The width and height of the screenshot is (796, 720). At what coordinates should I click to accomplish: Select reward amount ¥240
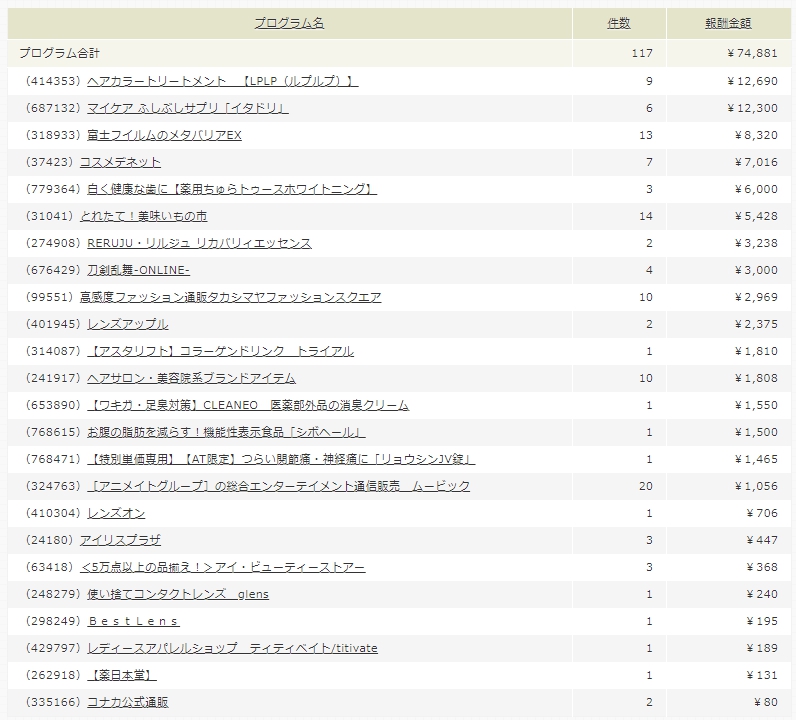762,594
